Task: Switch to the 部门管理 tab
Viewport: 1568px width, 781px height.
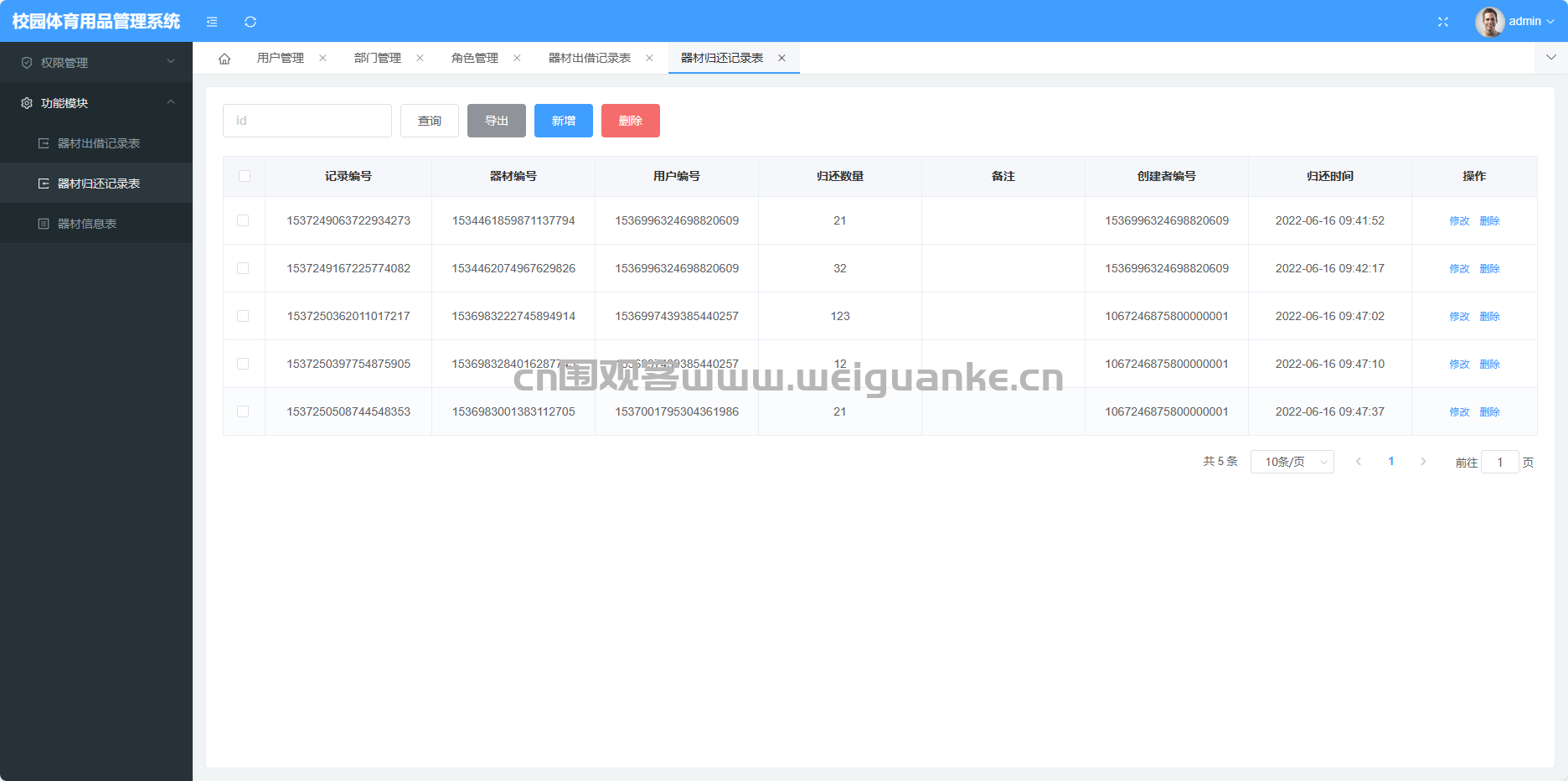Action: 378,58
